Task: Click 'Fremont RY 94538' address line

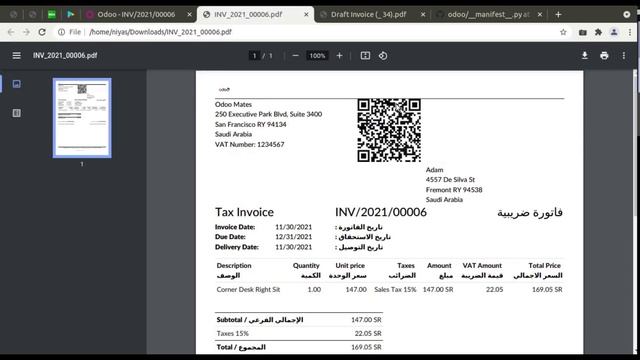Action: pyautogui.click(x=454, y=190)
